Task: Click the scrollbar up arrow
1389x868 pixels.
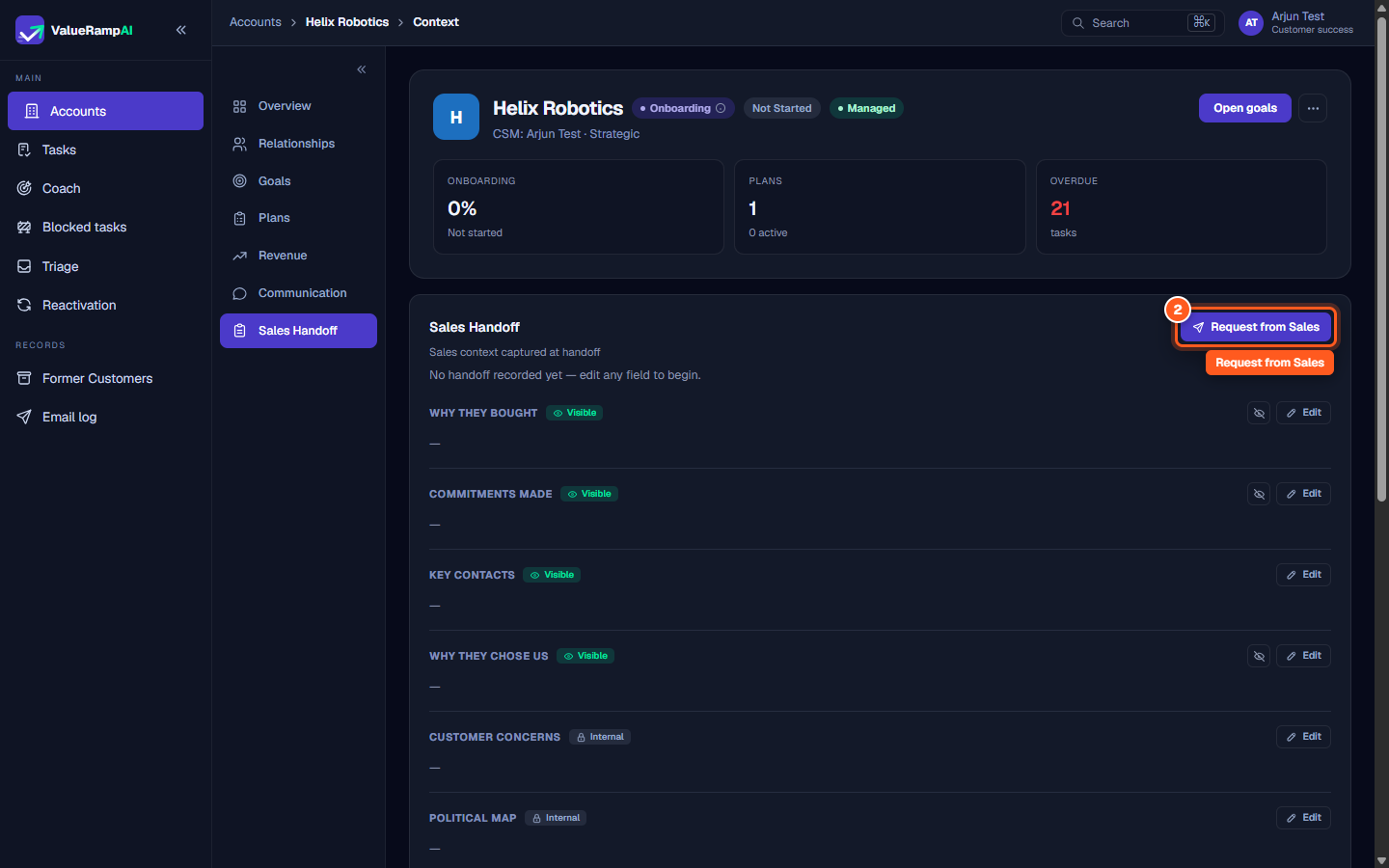Action: [1381, 7]
